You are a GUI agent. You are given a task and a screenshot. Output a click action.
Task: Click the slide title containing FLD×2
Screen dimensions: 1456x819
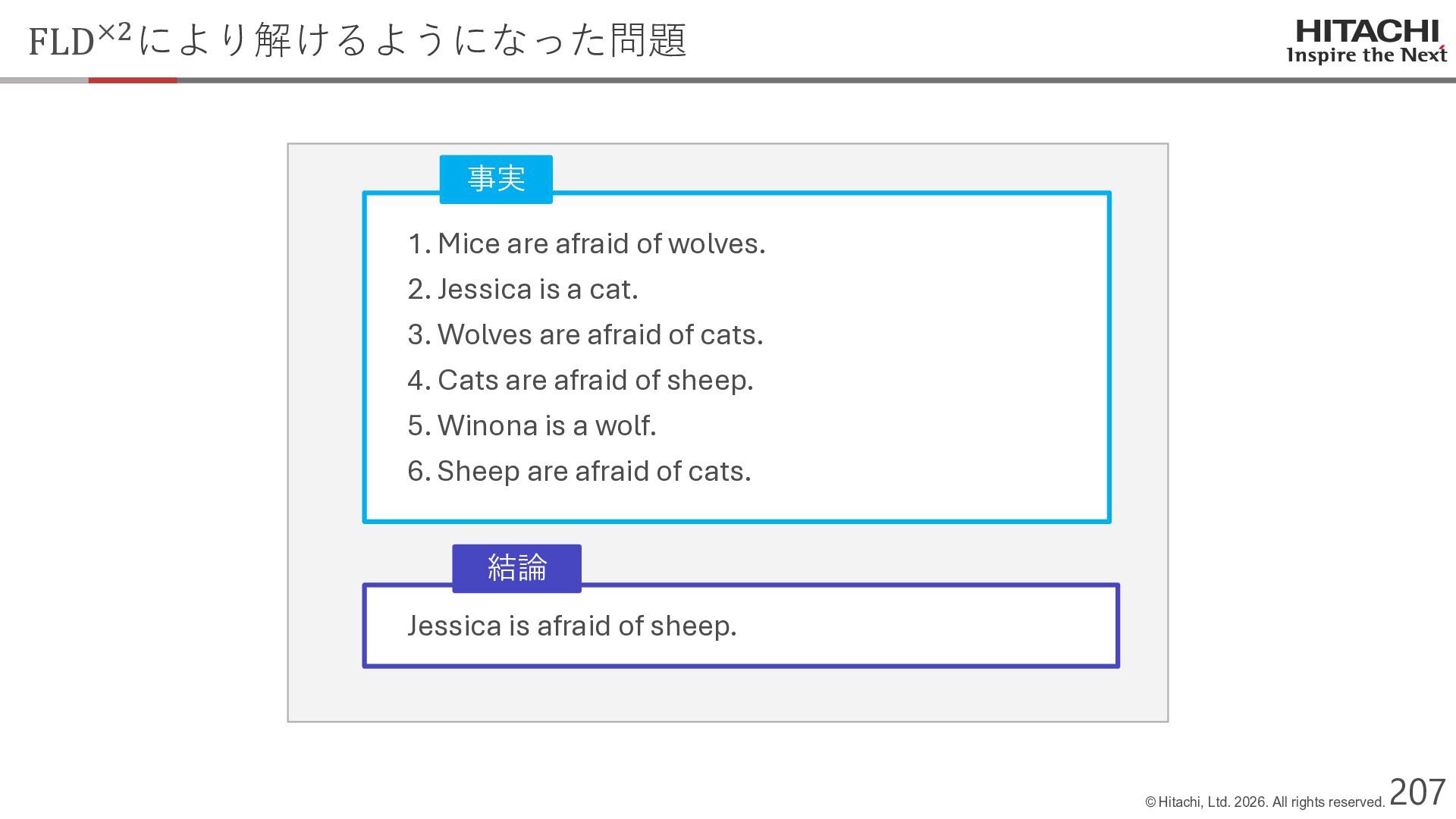pyautogui.click(x=357, y=39)
